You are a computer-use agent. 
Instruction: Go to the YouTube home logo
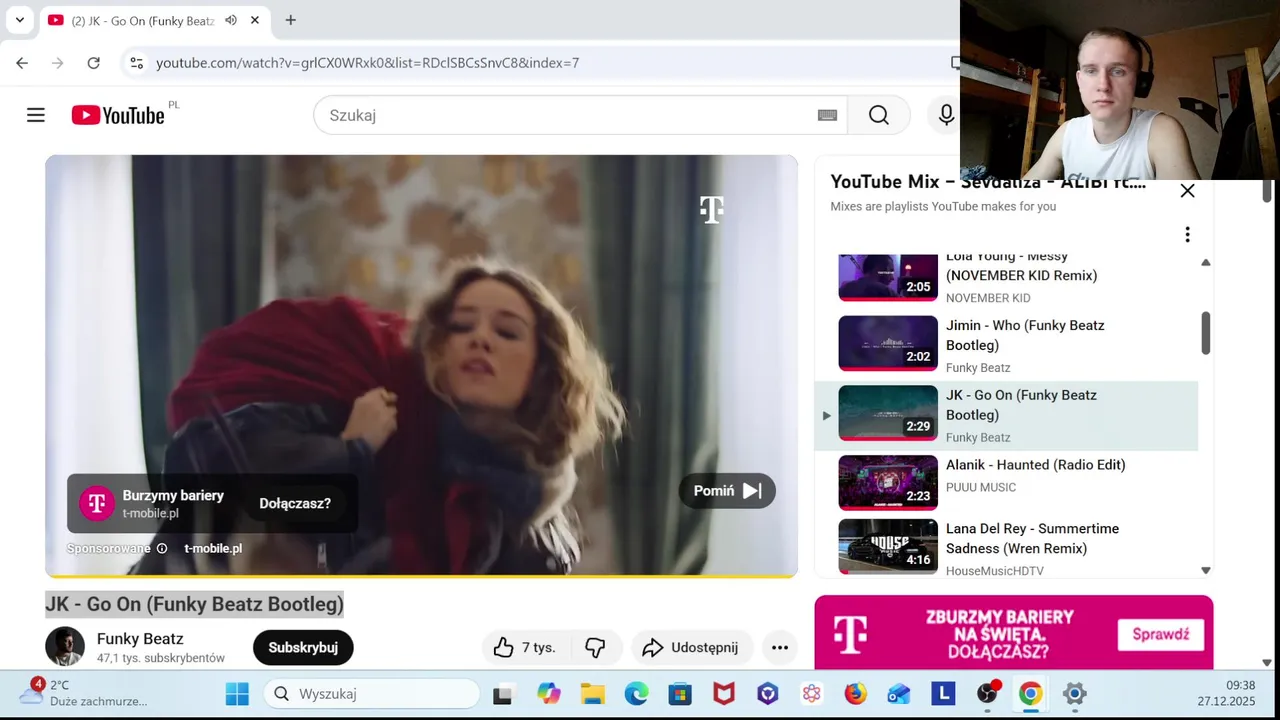pos(118,115)
